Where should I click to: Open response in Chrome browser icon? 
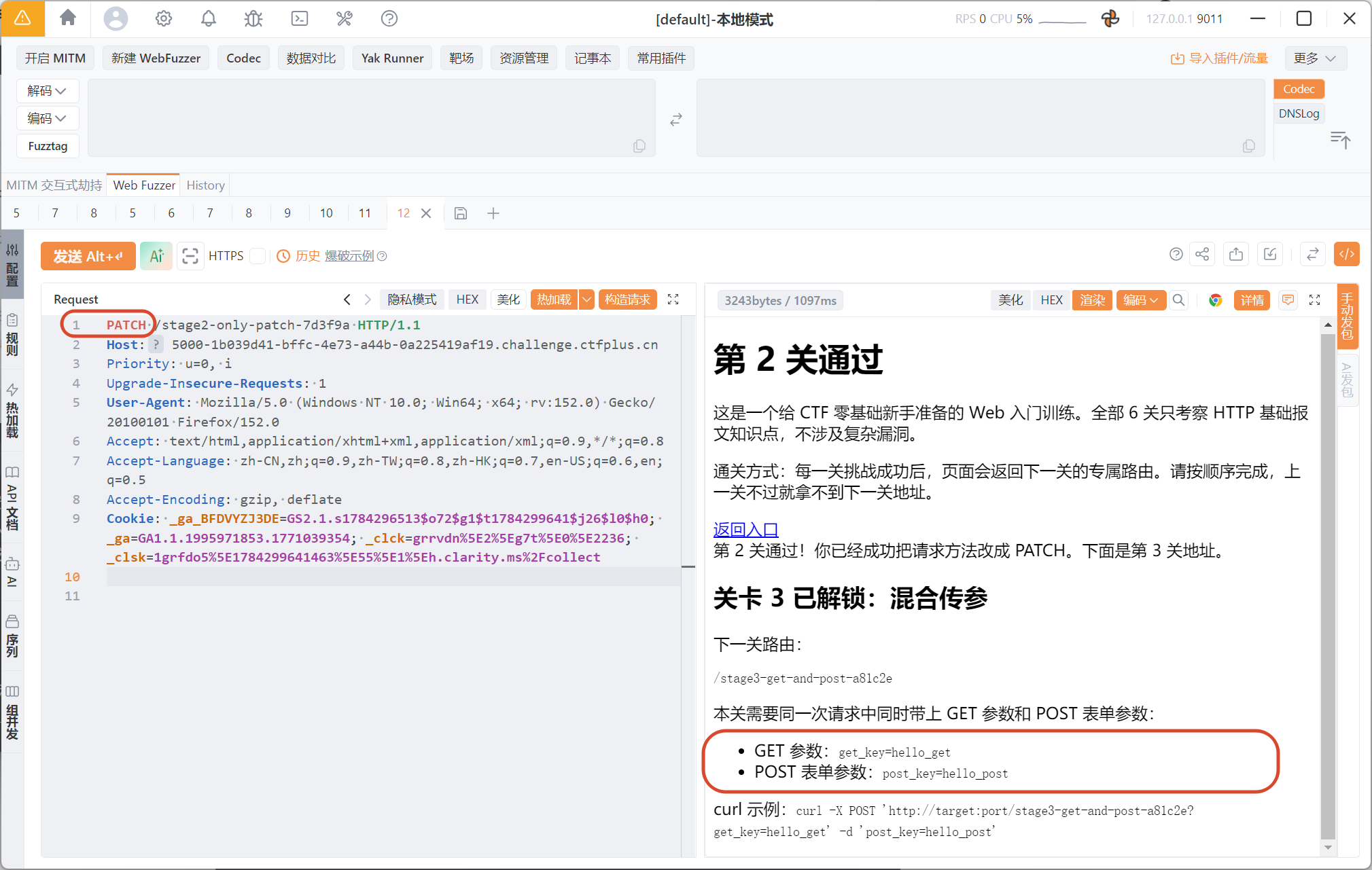tap(1216, 300)
